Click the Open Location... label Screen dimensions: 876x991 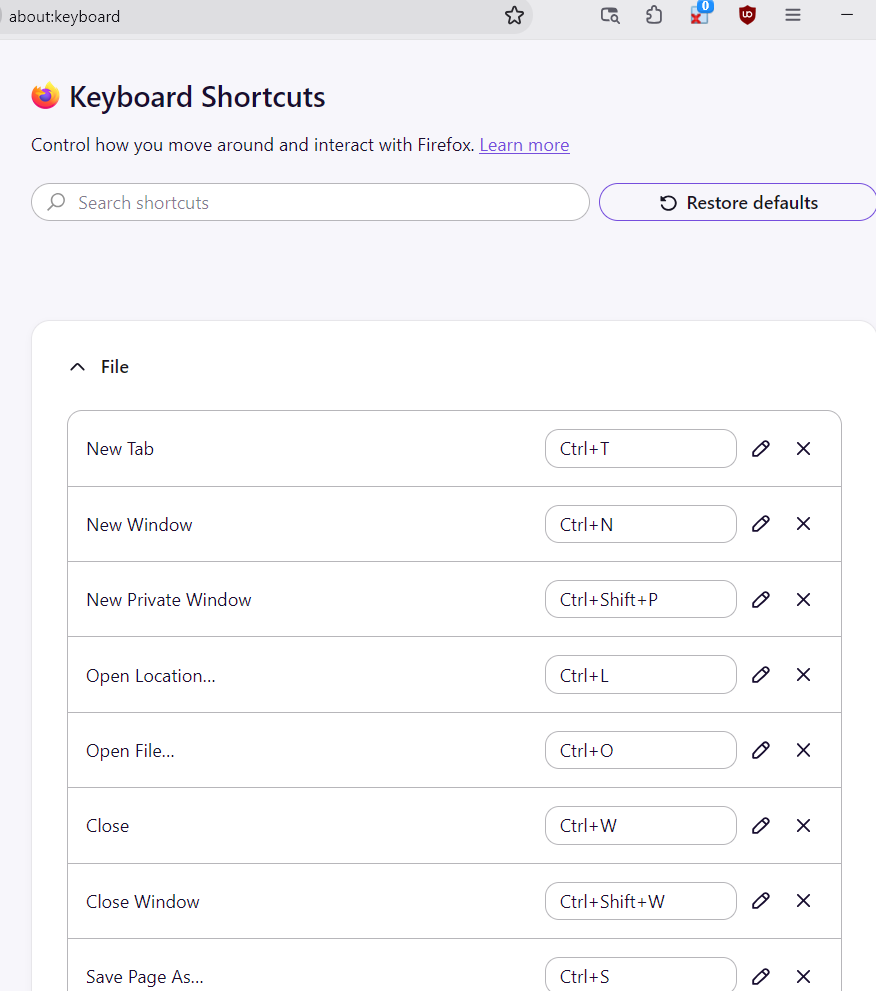pos(150,676)
